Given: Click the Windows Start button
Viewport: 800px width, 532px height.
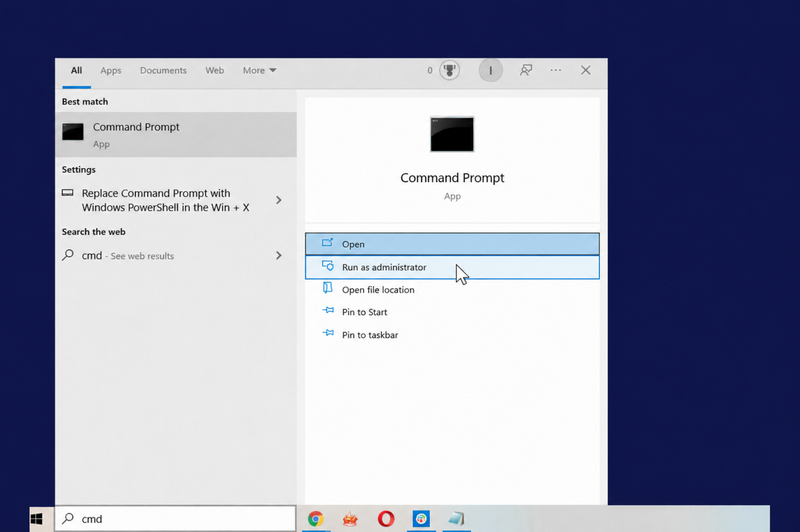Looking at the screenshot, I should (36, 519).
